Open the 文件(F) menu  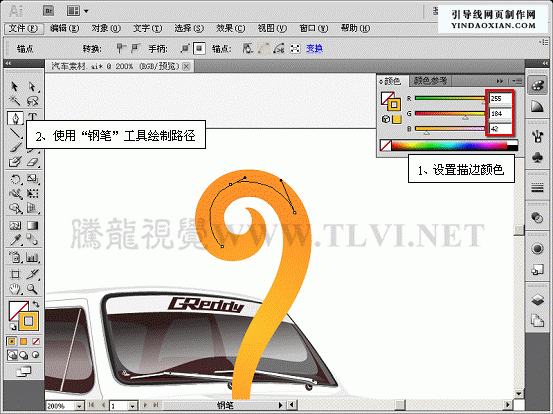pyautogui.click(x=23, y=29)
